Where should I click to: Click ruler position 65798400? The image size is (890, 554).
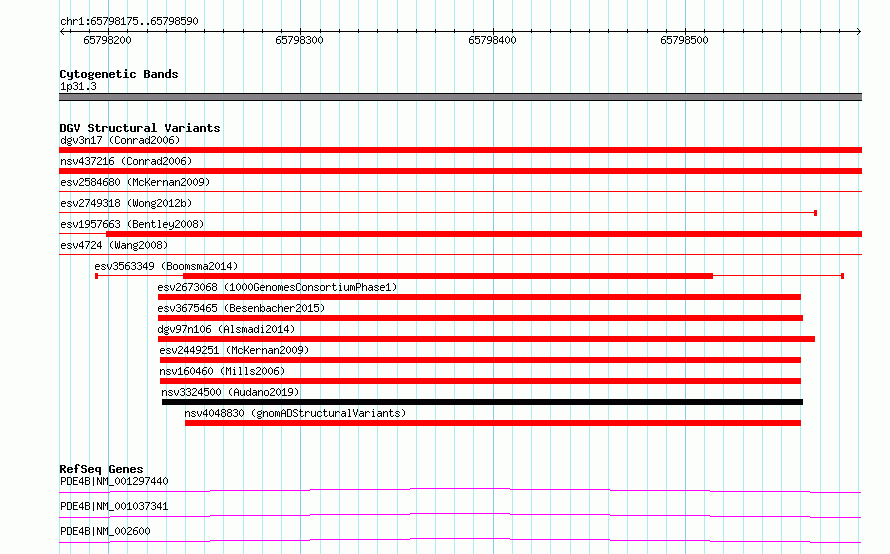[492, 40]
